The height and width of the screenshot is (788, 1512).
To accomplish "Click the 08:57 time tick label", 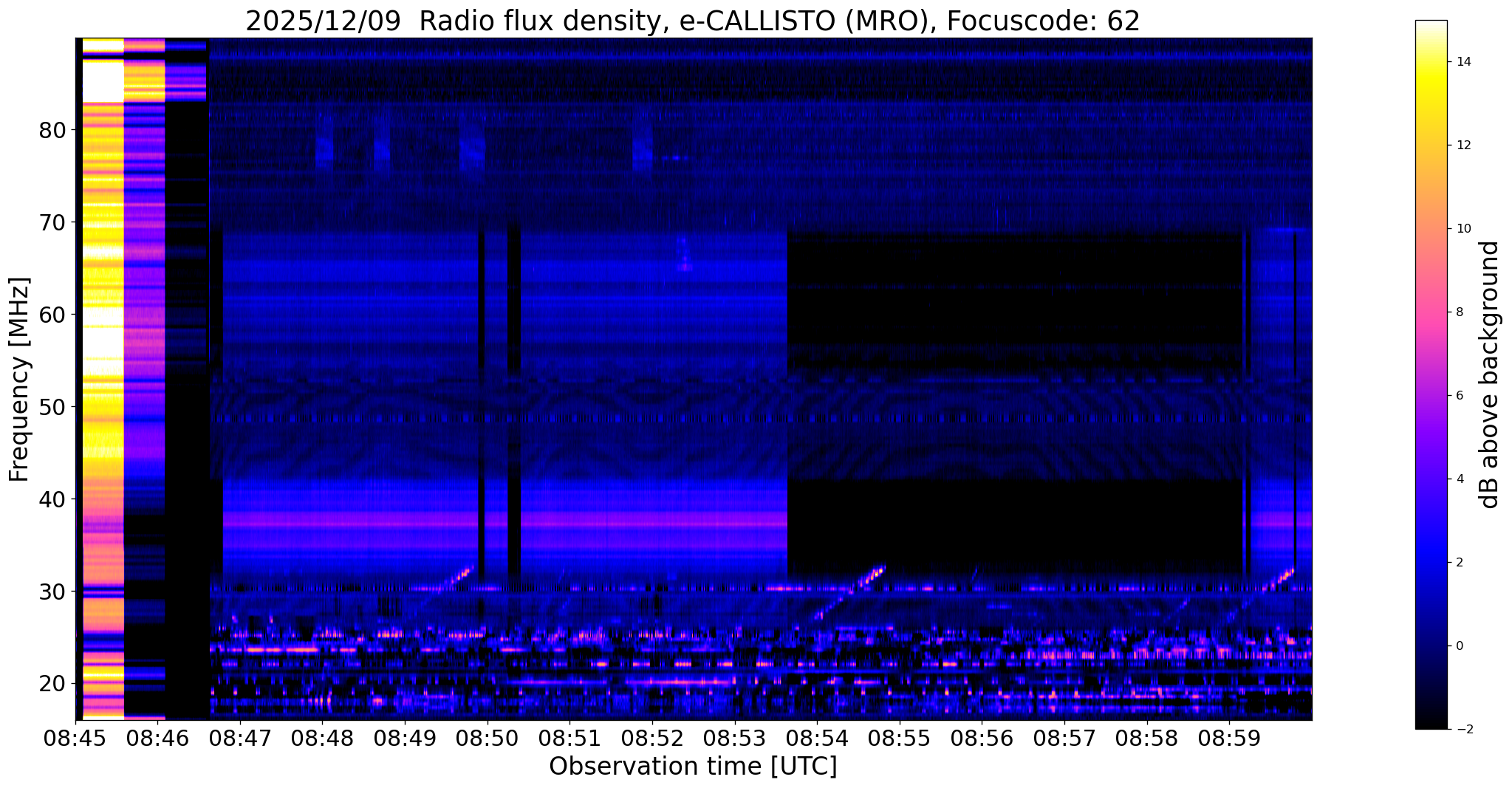I will tap(1064, 738).
